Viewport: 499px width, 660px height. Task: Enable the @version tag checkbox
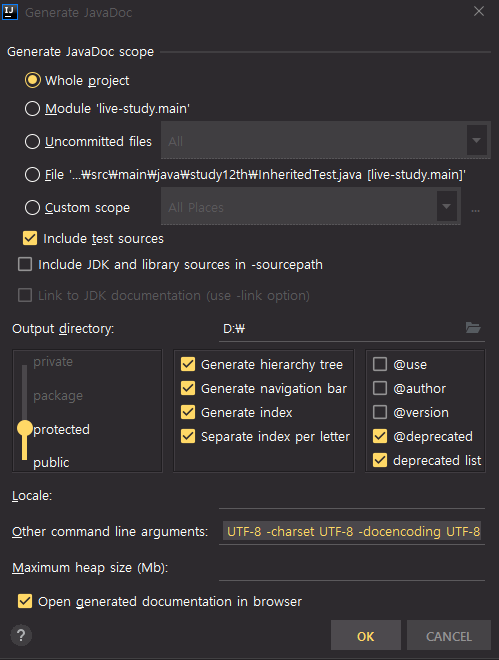[380, 412]
